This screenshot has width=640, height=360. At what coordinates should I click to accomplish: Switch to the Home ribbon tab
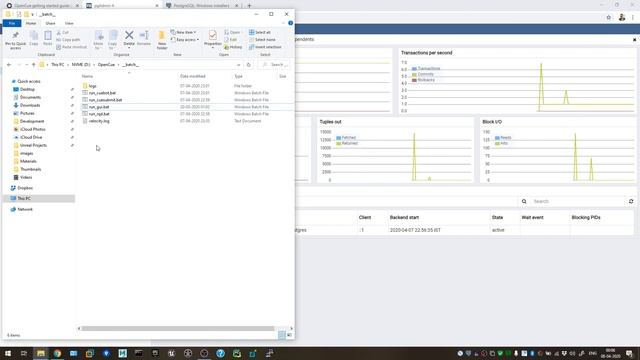31,23
